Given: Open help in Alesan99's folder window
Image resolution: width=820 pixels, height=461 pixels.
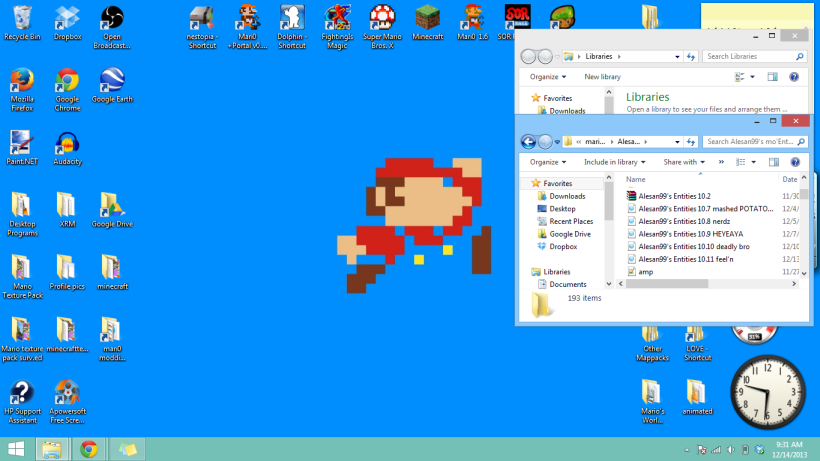Looking at the screenshot, I should coord(795,162).
